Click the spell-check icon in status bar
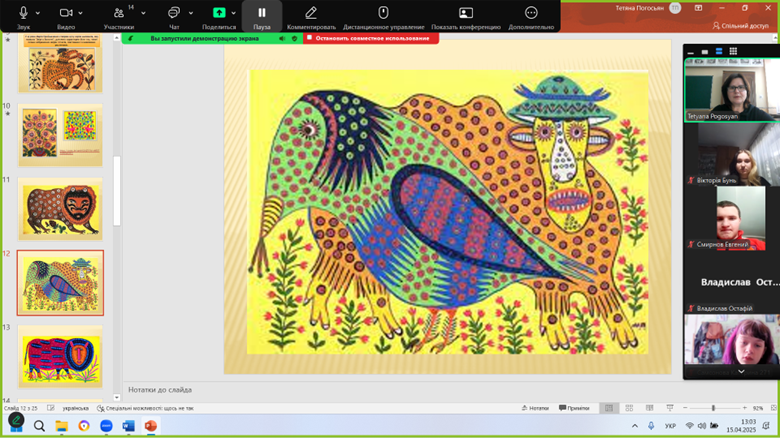Screen dimensions: 780x438 pos(51,408)
